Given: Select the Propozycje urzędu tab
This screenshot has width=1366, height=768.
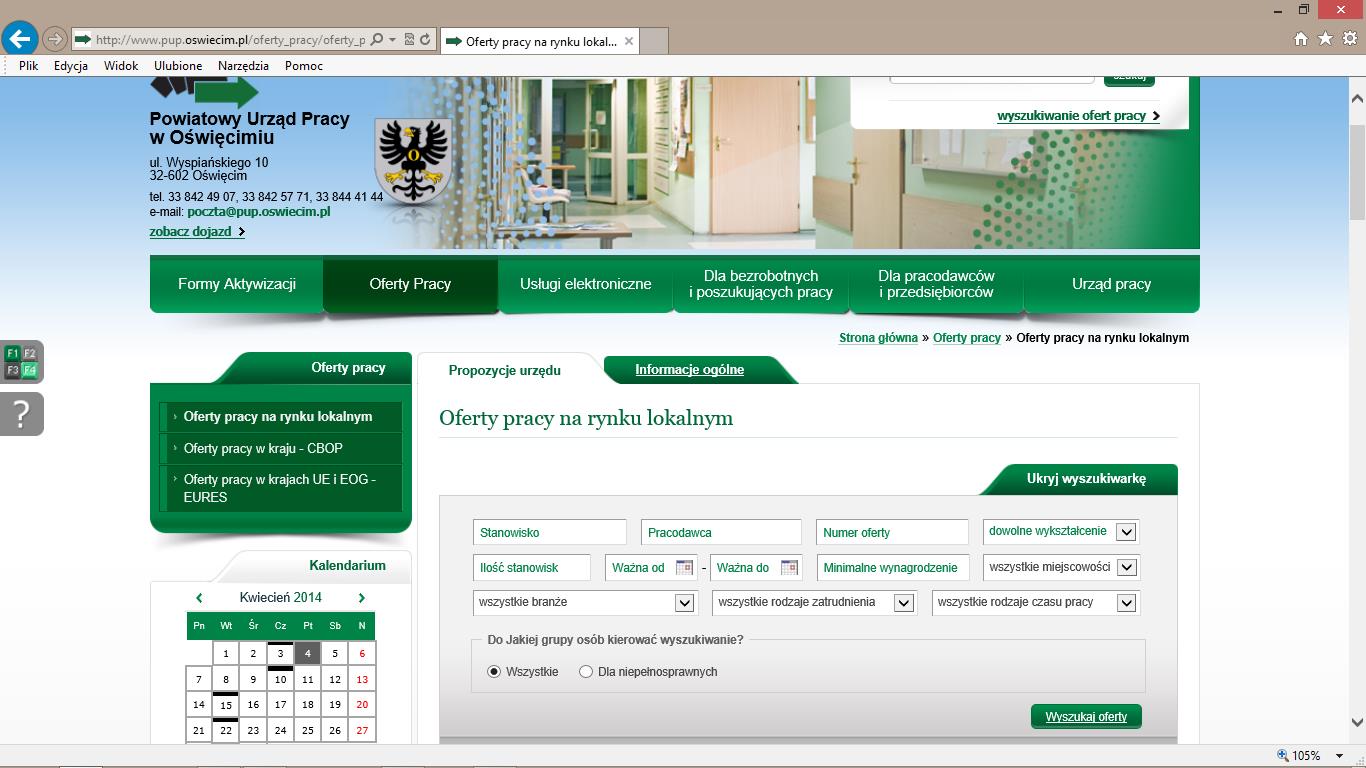Looking at the screenshot, I should click(505, 370).
